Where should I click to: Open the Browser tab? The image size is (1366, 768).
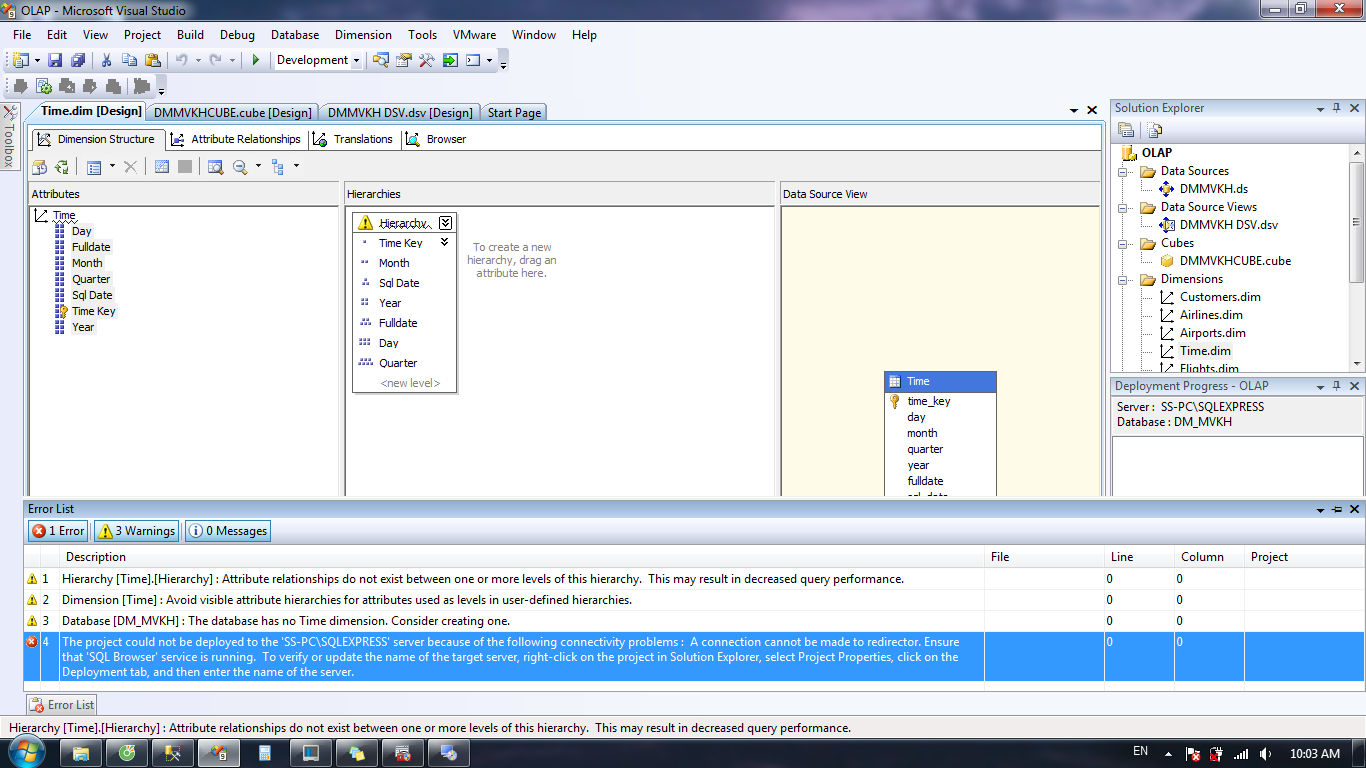click(436, 139)
